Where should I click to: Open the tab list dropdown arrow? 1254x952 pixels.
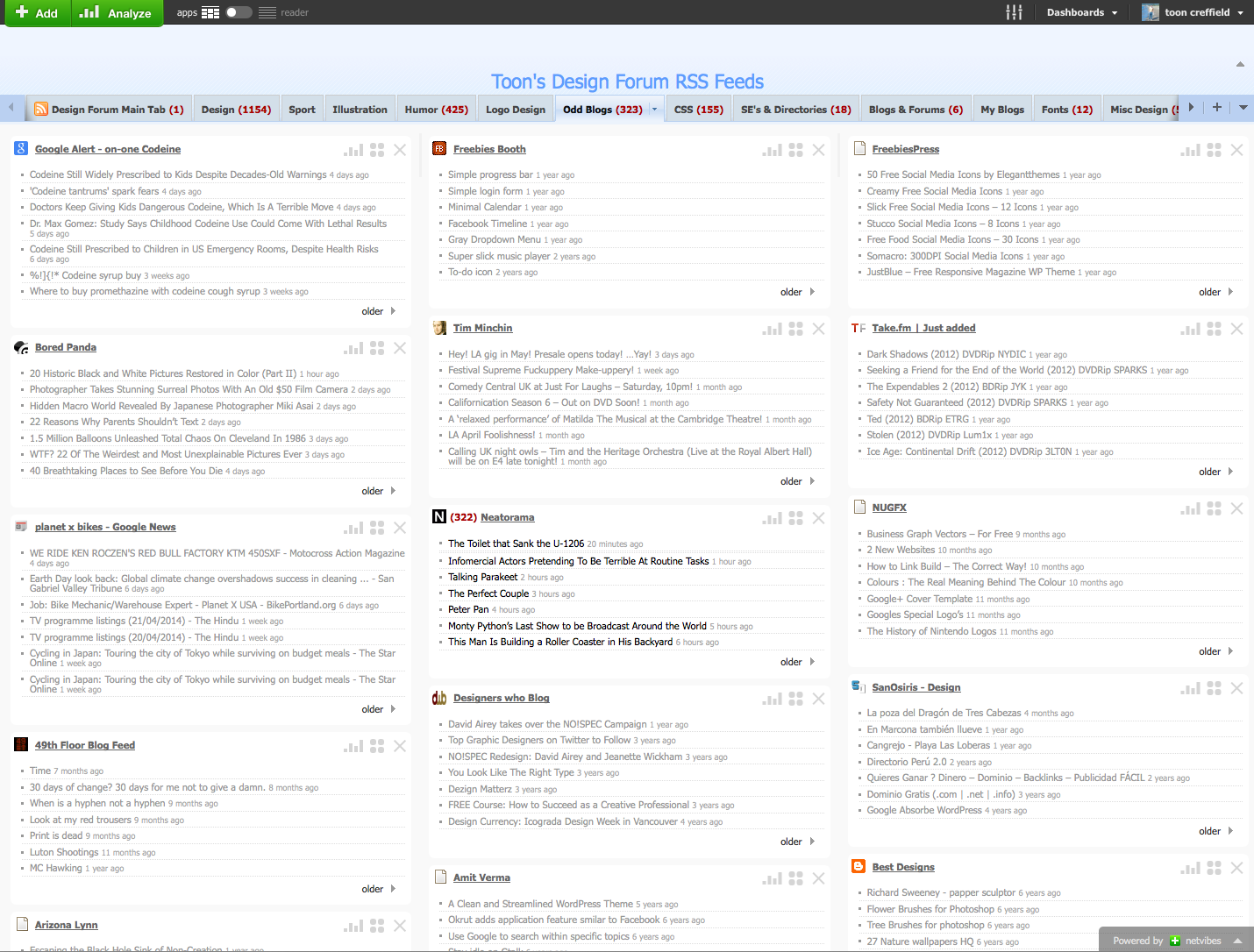[x=1243, y=108]
